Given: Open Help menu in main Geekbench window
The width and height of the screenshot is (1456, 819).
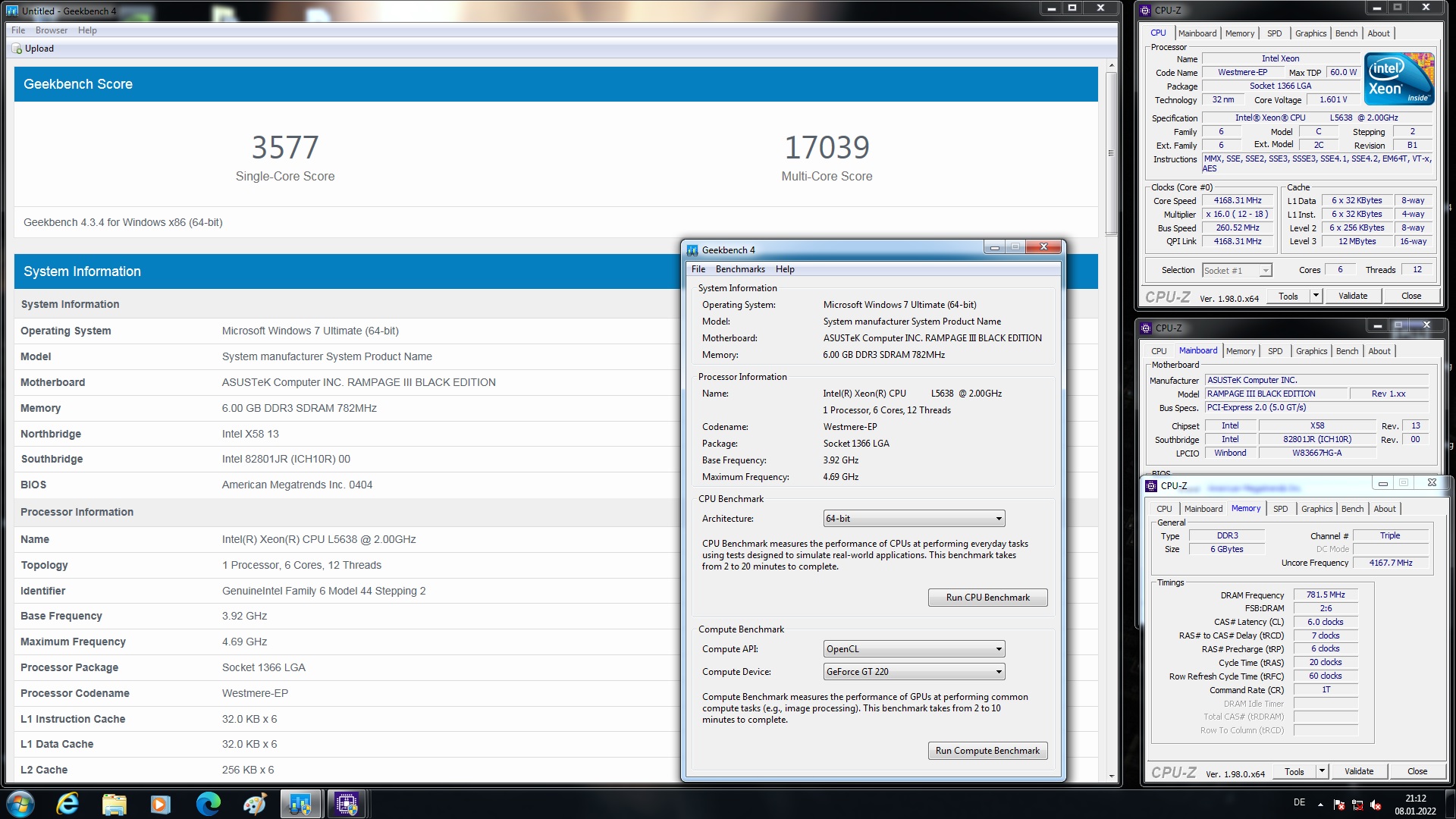Looking at the screenshot, I should [x=87, y=30].
